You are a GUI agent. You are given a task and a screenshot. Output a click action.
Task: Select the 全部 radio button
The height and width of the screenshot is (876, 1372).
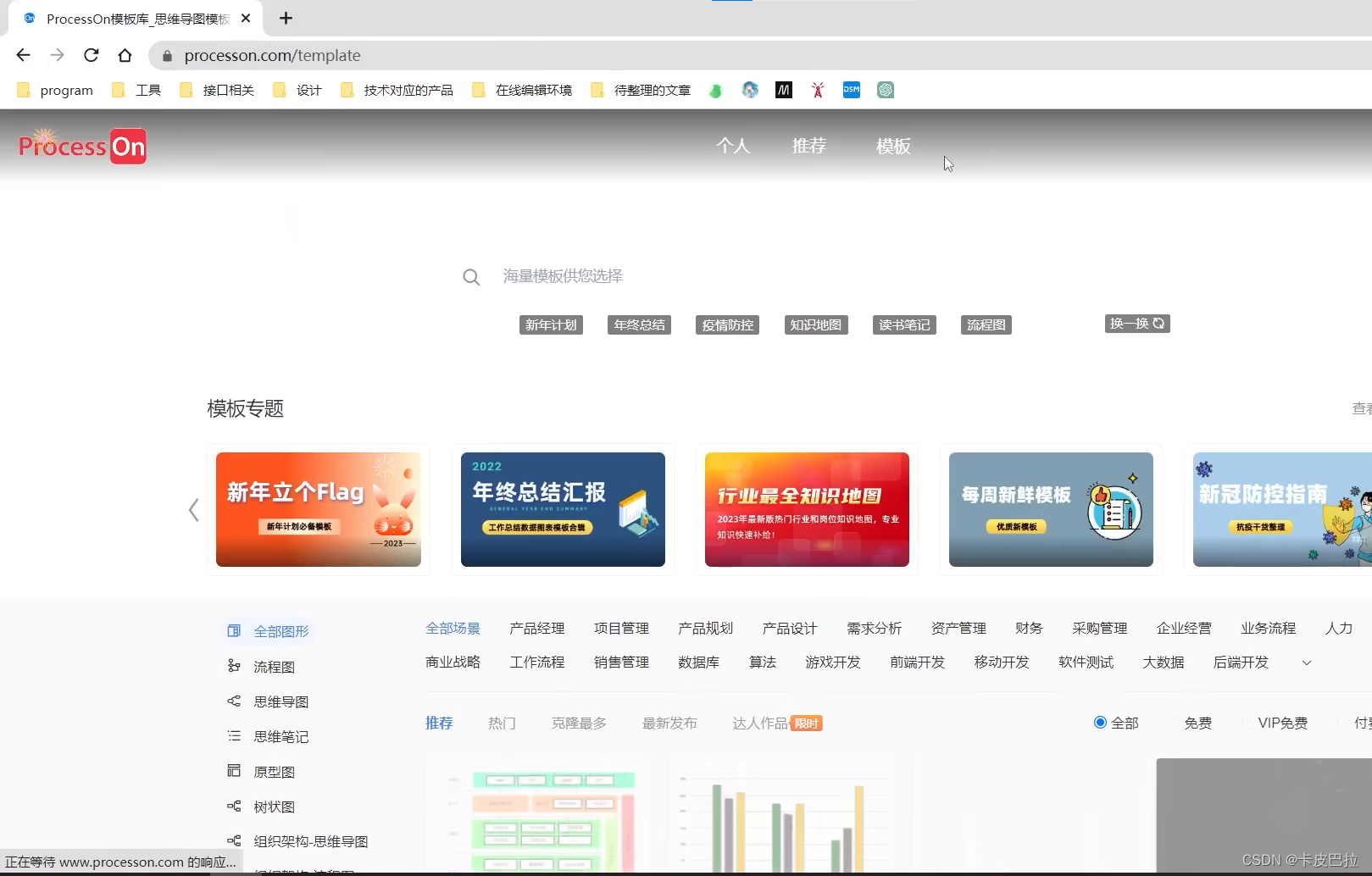pyautogui.click(x=1100, y=723)
